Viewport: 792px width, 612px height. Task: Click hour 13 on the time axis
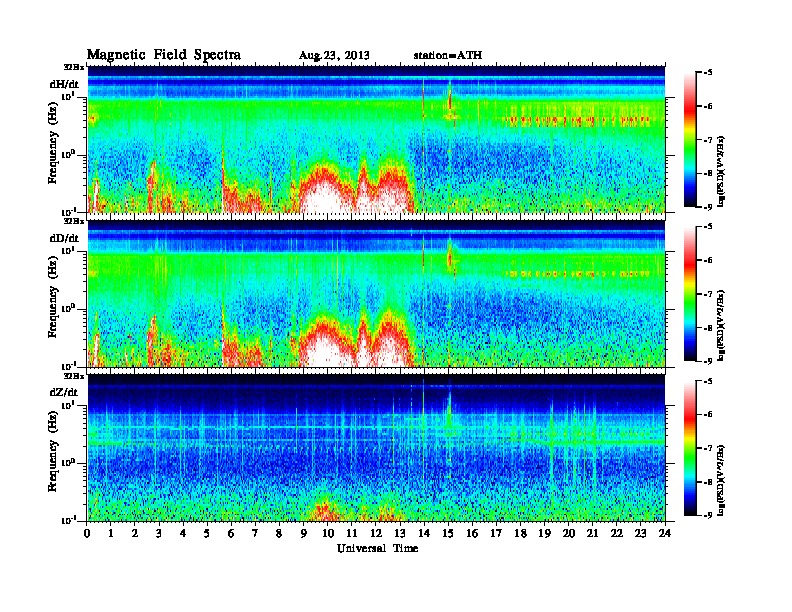click(x=400, y=533)
